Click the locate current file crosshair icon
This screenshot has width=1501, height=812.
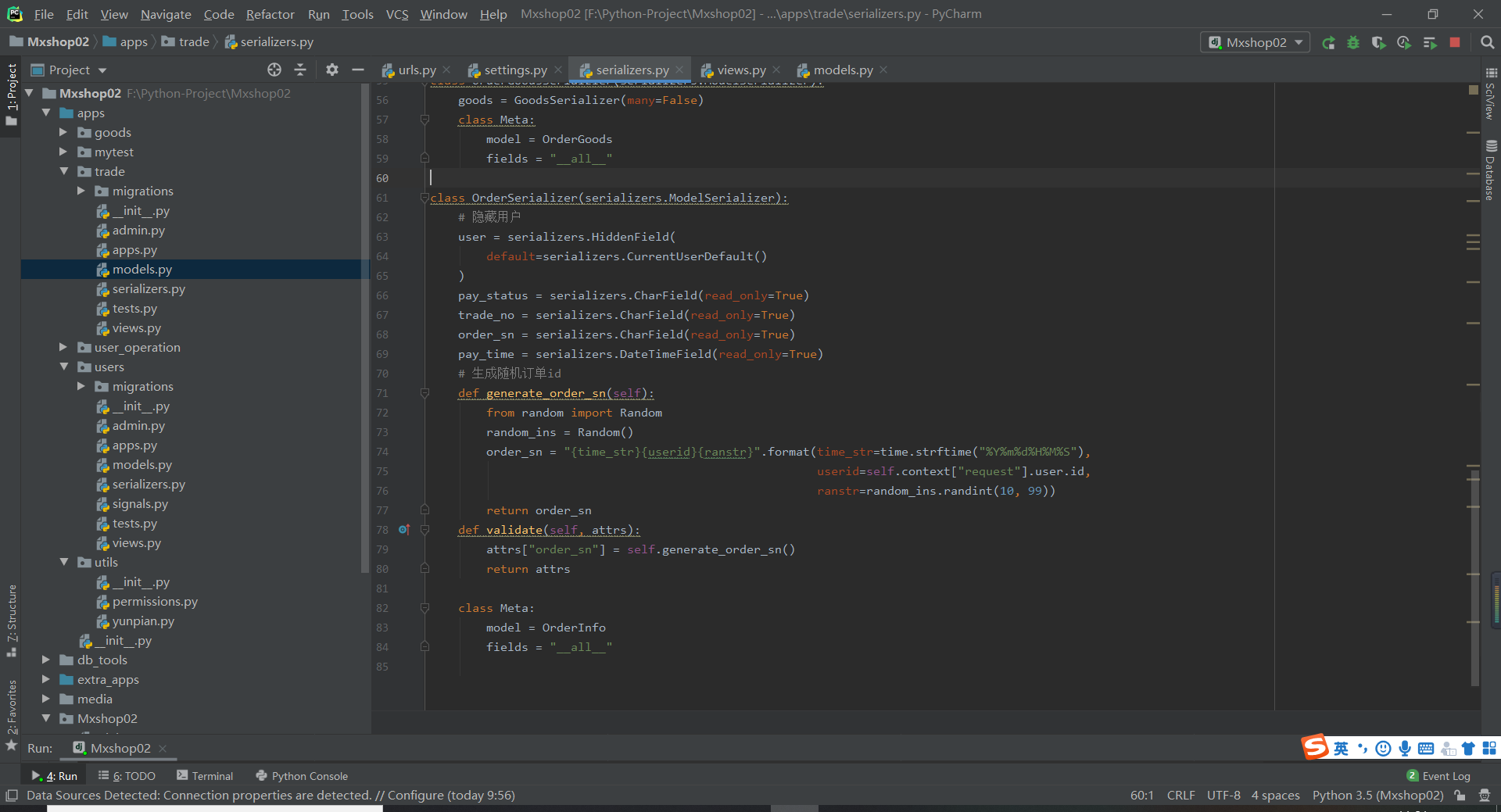point(274,70)
